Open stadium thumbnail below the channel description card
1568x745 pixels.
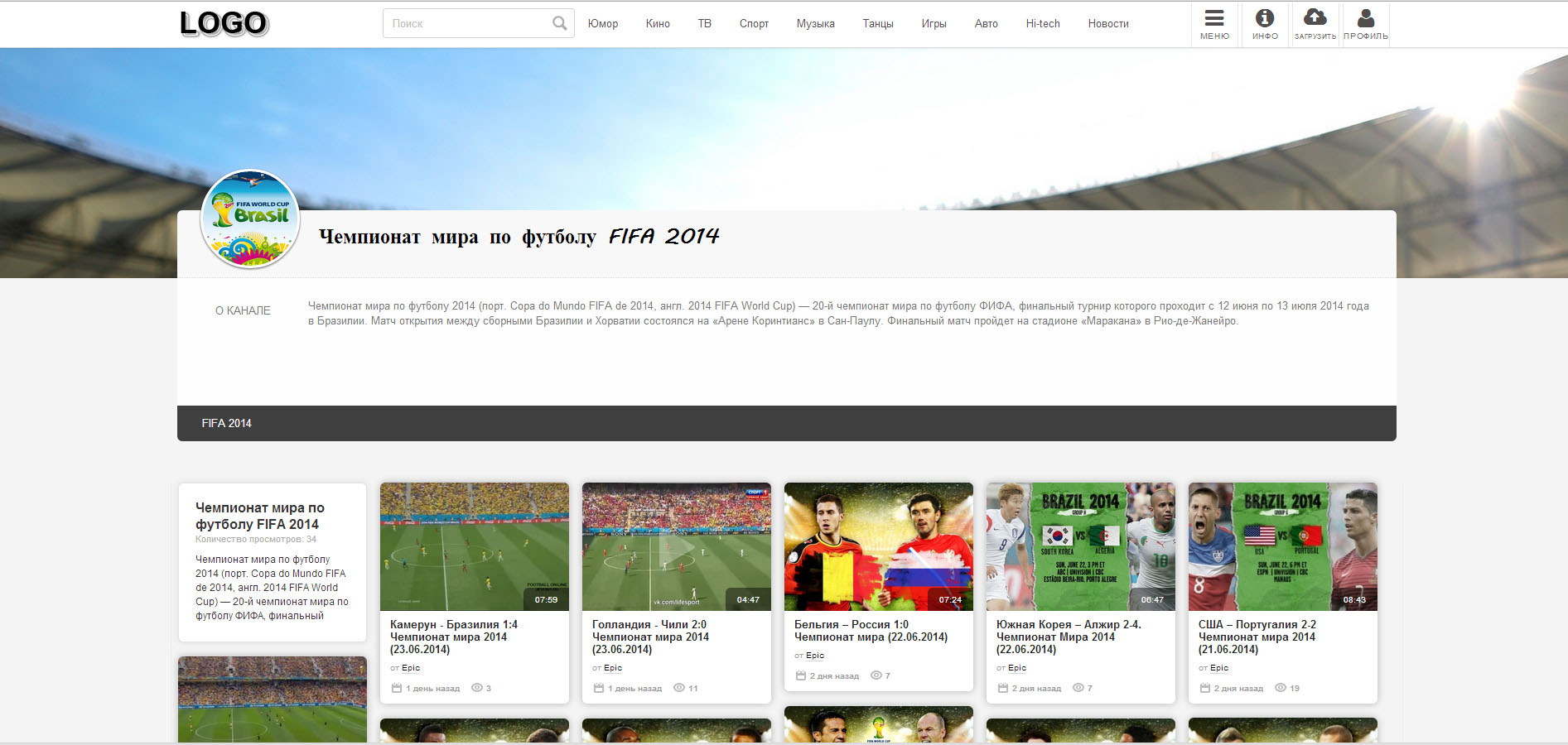tap(273, 699)
